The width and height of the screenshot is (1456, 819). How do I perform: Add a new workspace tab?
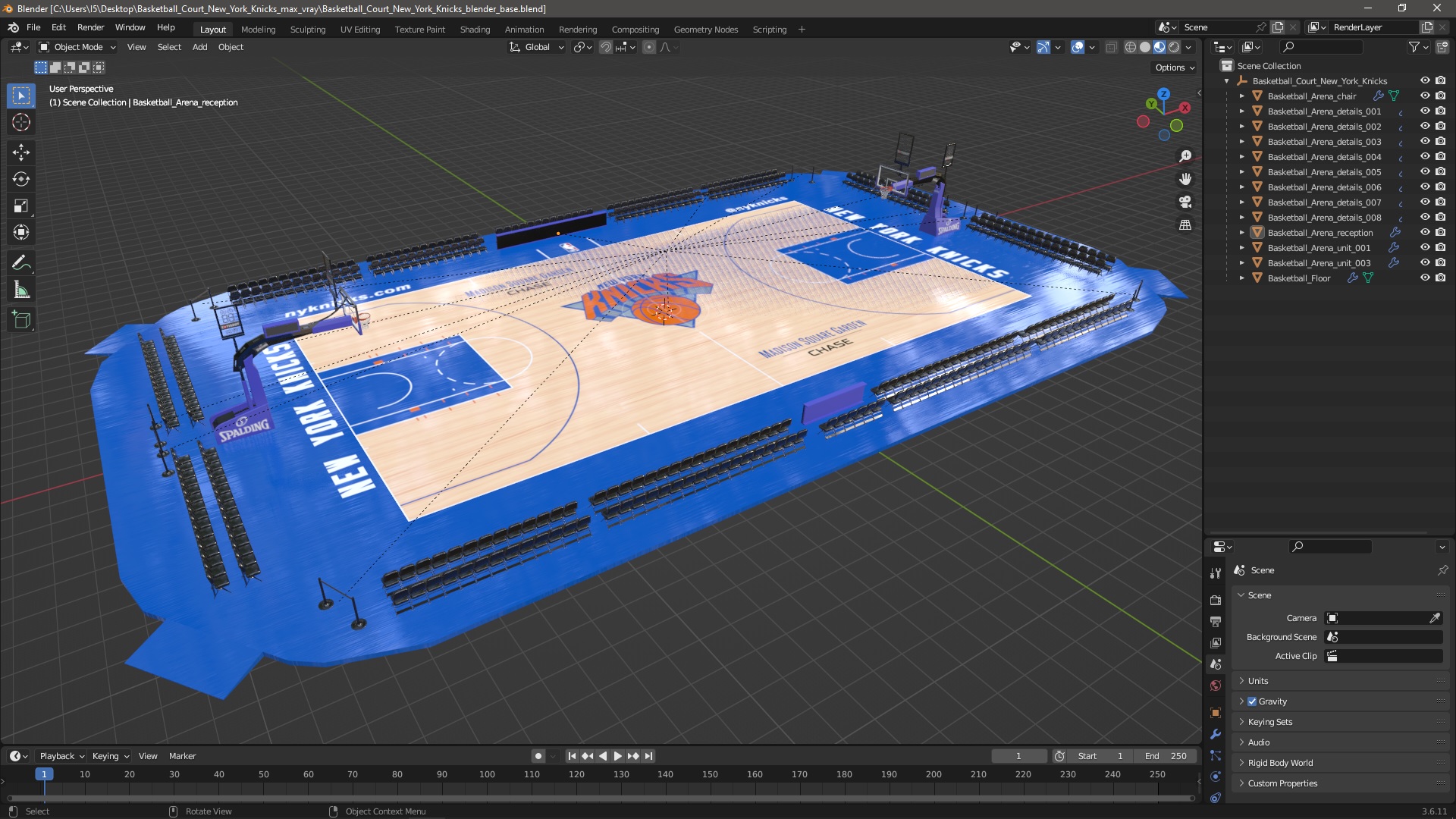pos(802,30)
